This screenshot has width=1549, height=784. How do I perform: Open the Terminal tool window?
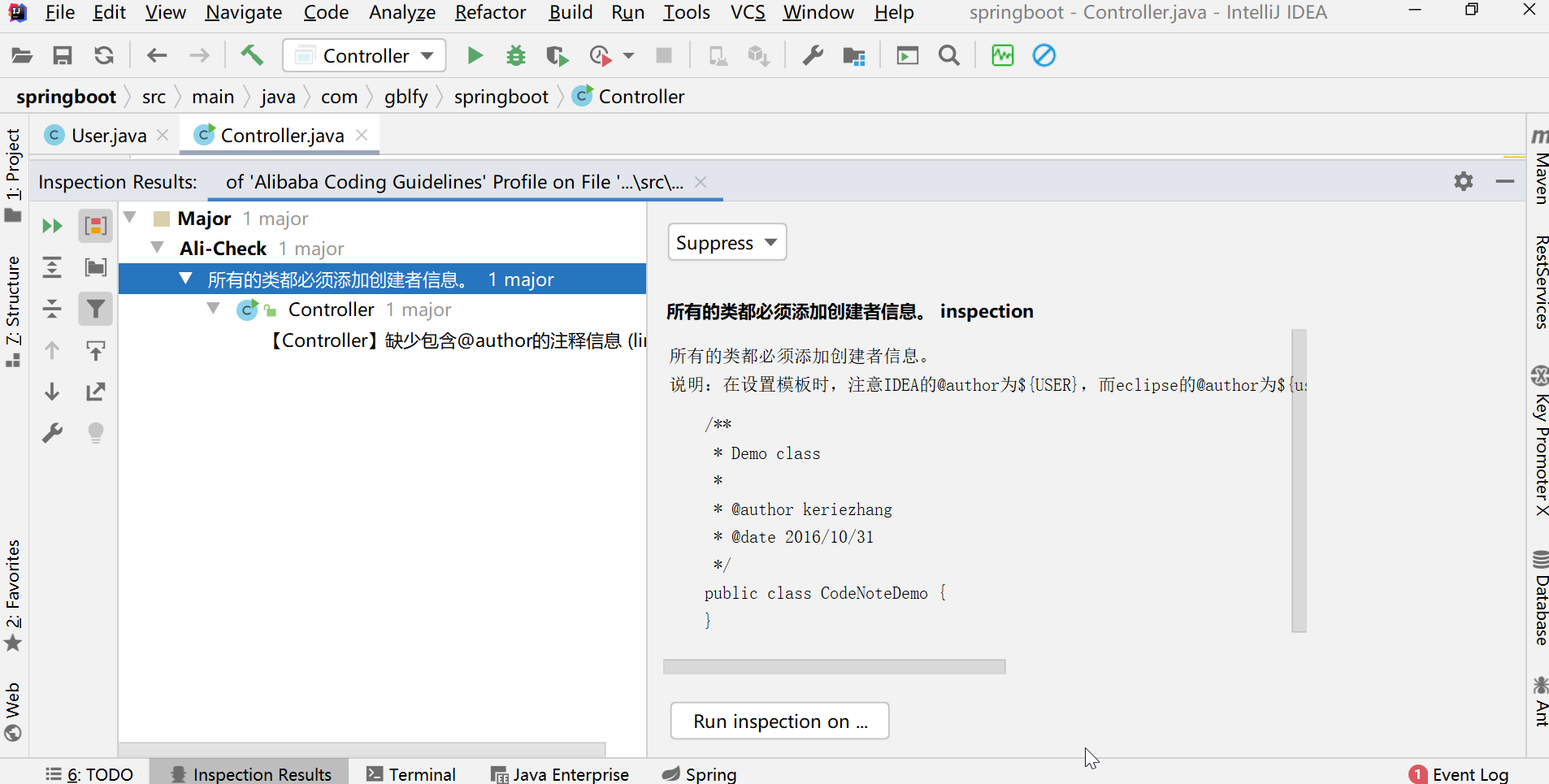[411, 774]
